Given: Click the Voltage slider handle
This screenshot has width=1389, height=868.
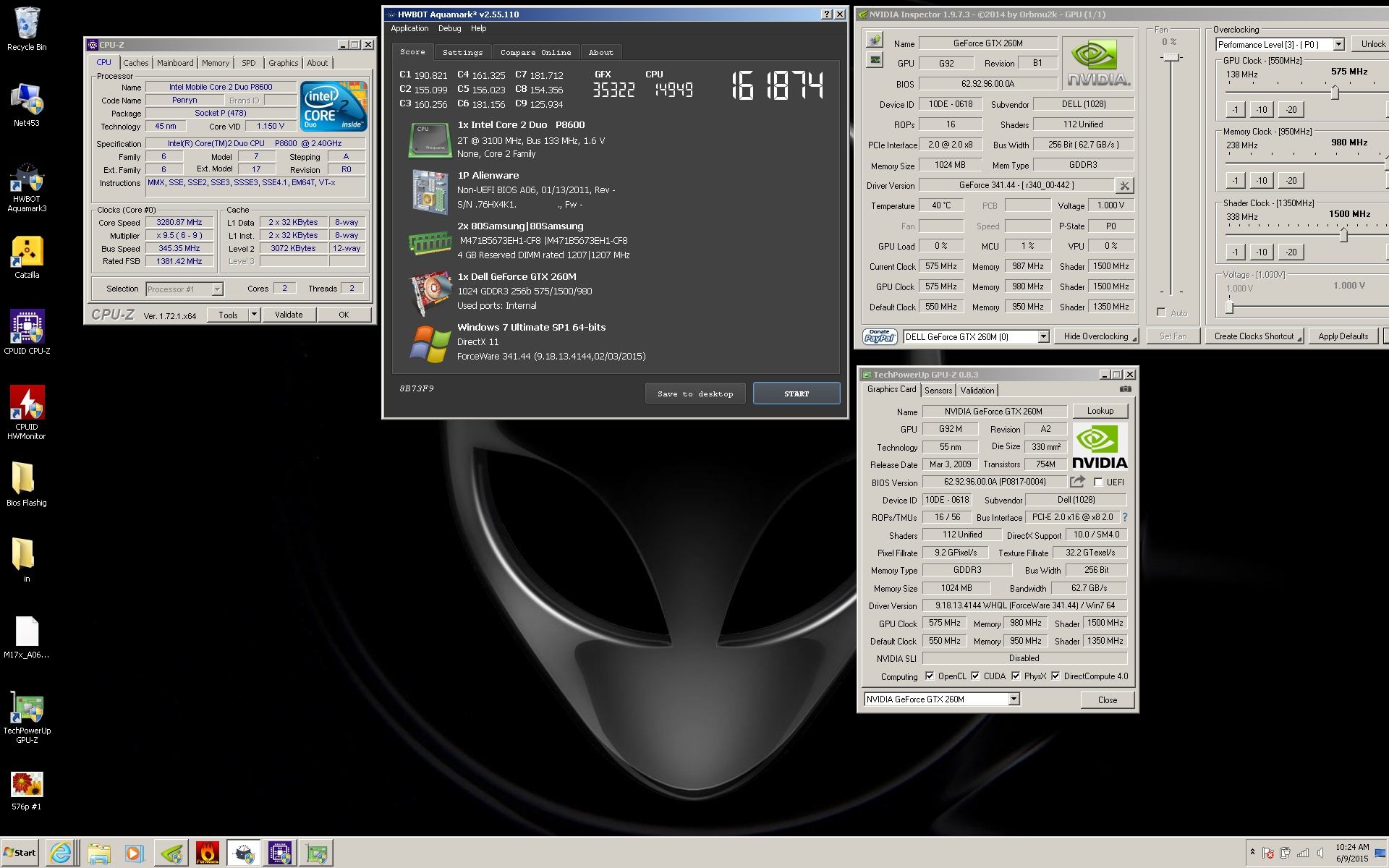Looking at the screenshot, I should [1228, 307].
